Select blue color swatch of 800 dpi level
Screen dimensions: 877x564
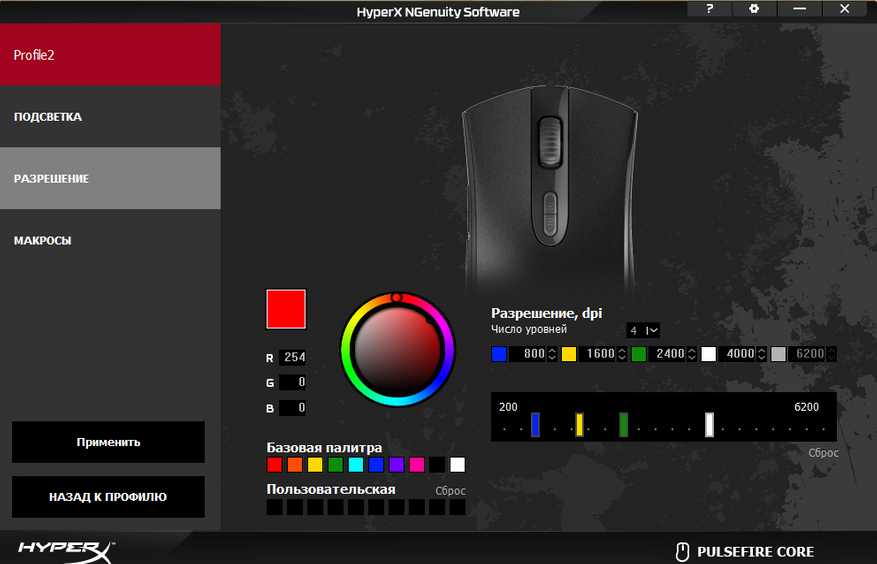pyautogui.click(x=499, y=354)
